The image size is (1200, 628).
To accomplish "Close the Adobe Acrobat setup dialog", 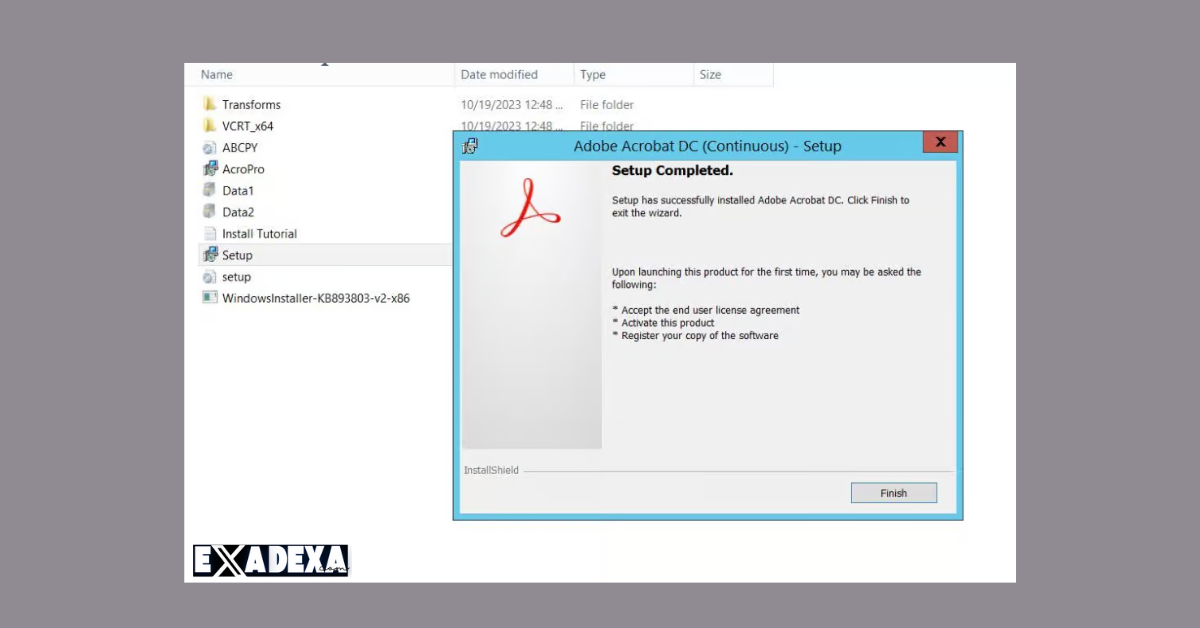I will (x=939, y=142).
